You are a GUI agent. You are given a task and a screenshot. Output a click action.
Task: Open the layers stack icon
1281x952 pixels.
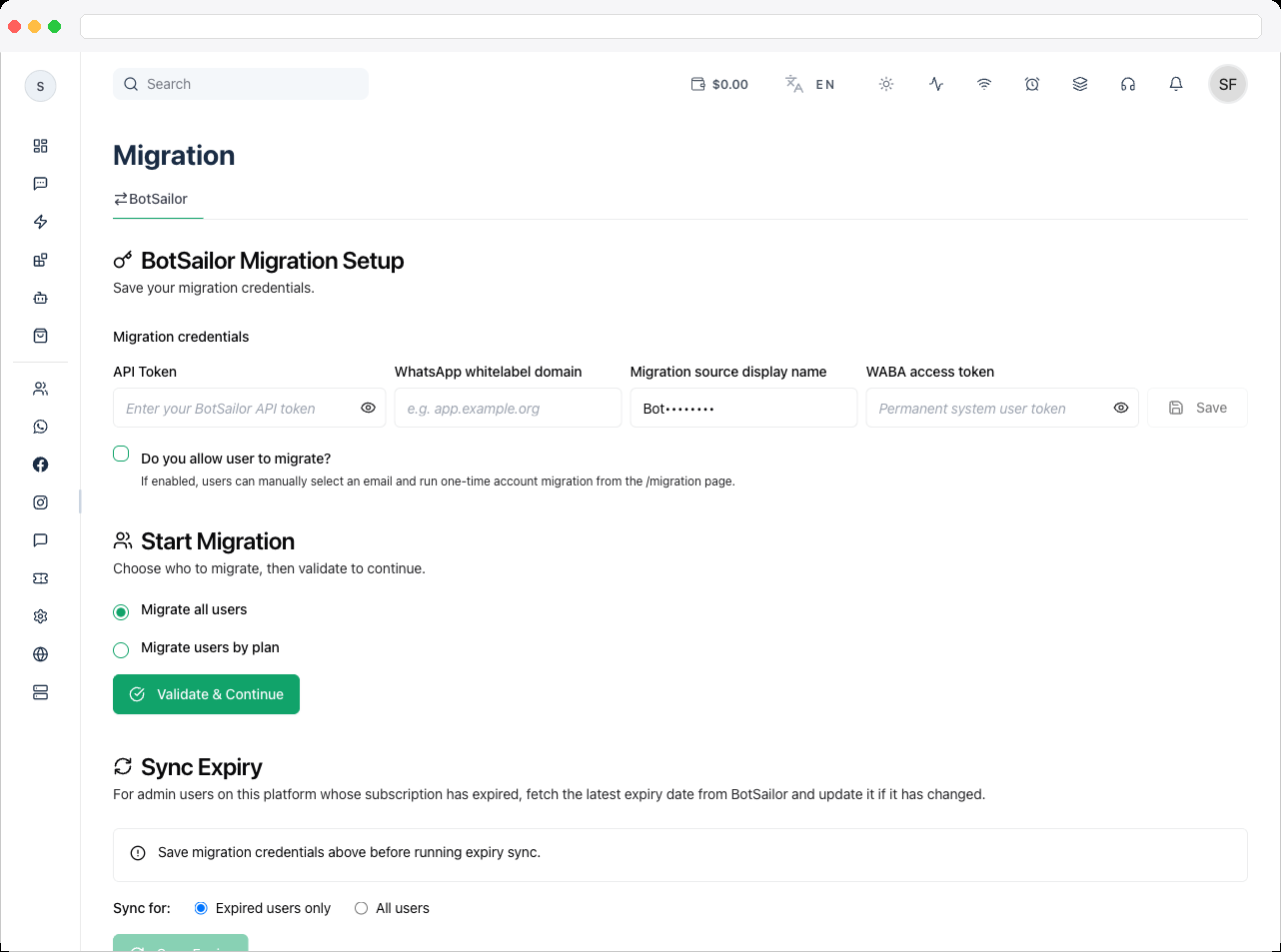[x=1080, y=84]
